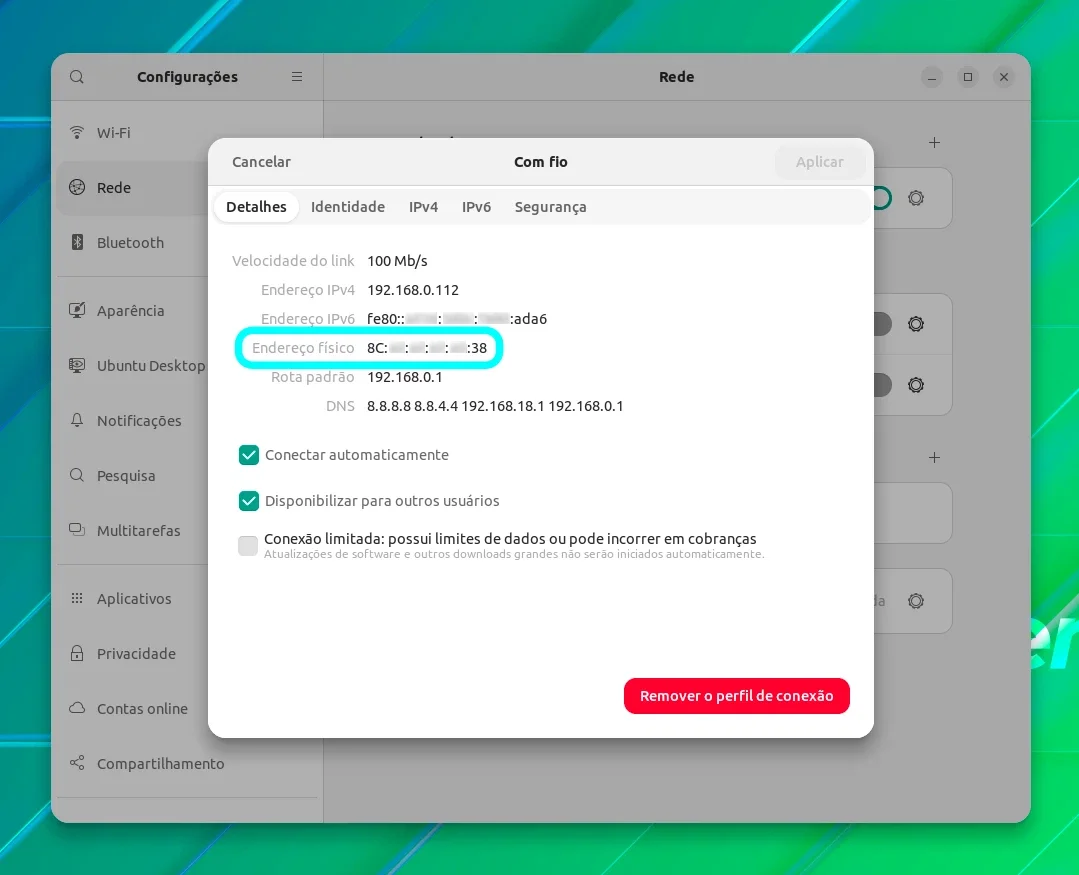Screen dimensions: 1079x875
Task: Switch to the Detalhes tab
Action: coord(256,207)
